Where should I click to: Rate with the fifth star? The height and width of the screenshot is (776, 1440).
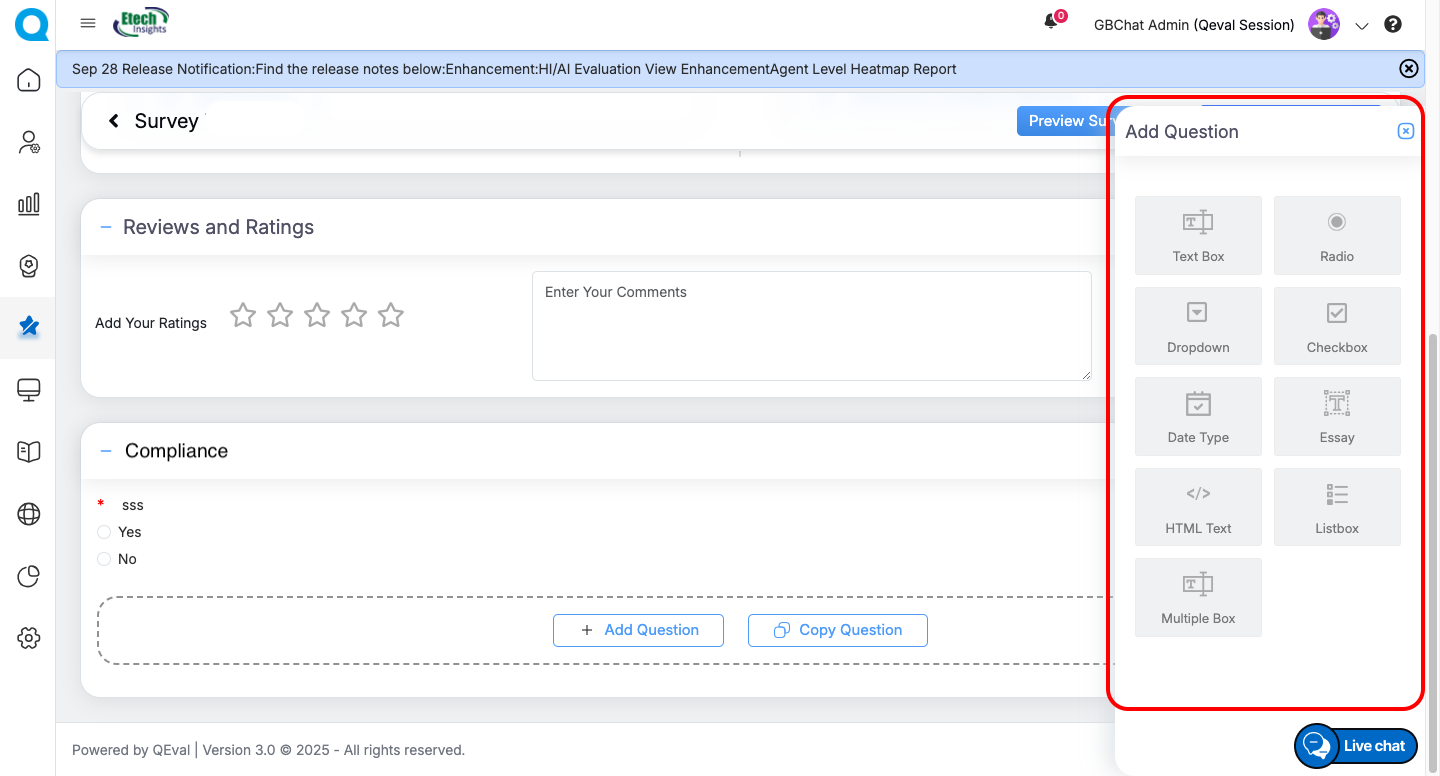click(x=391, y=316)
